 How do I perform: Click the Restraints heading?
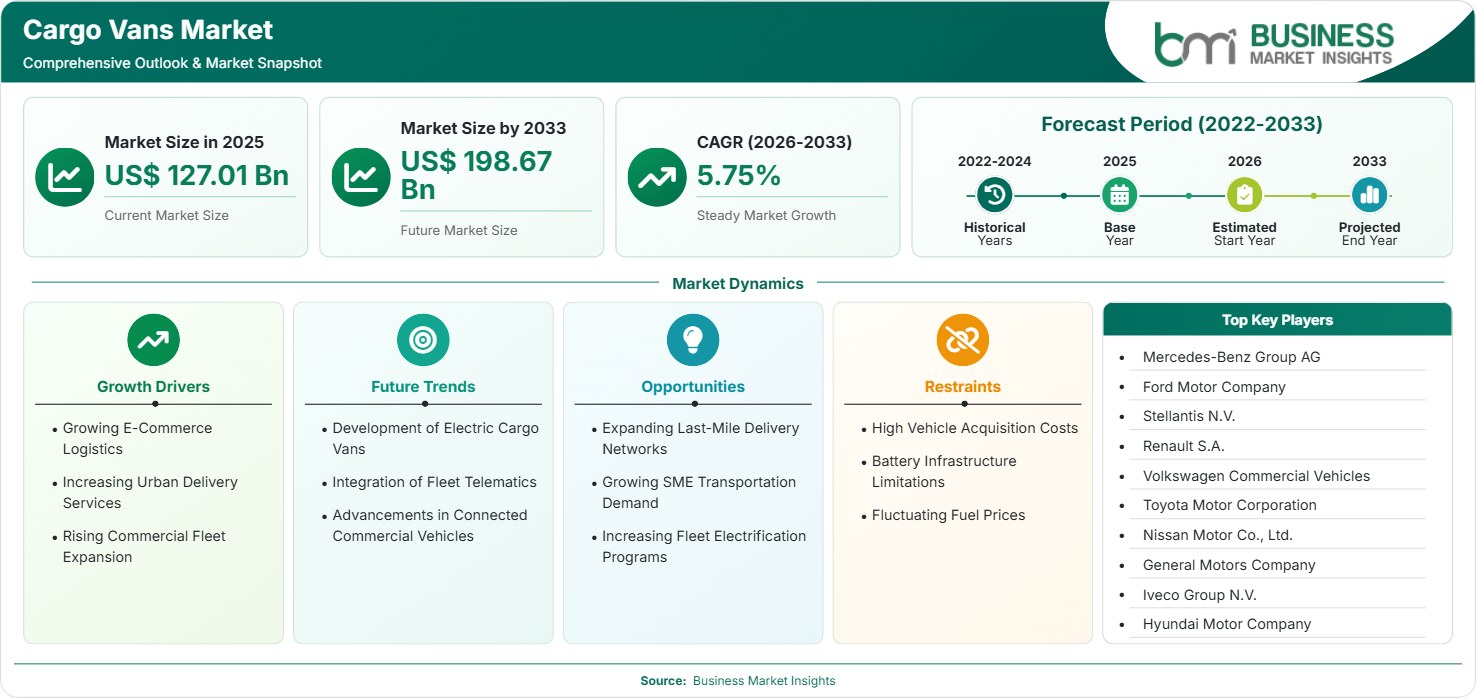point(963,387)
